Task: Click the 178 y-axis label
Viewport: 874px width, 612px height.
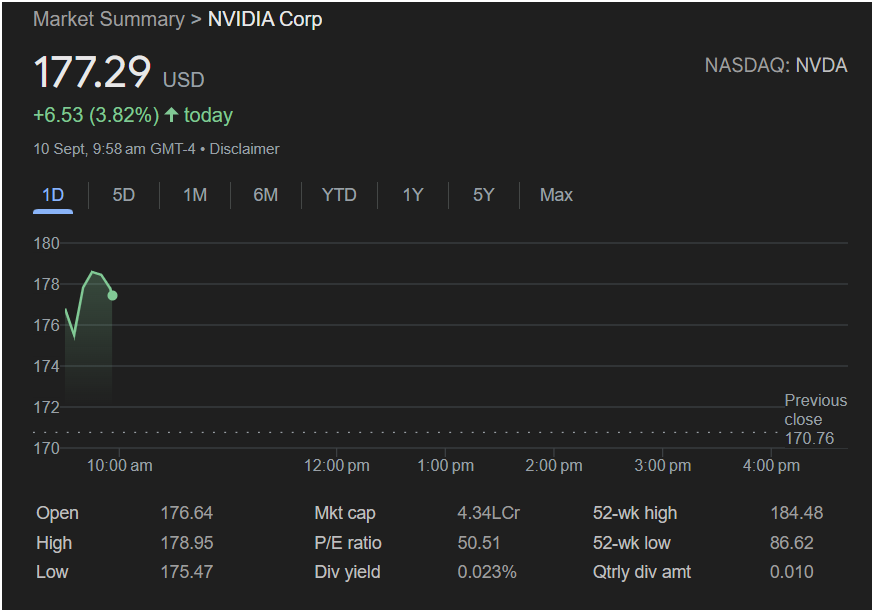Action: click(46, 284)
